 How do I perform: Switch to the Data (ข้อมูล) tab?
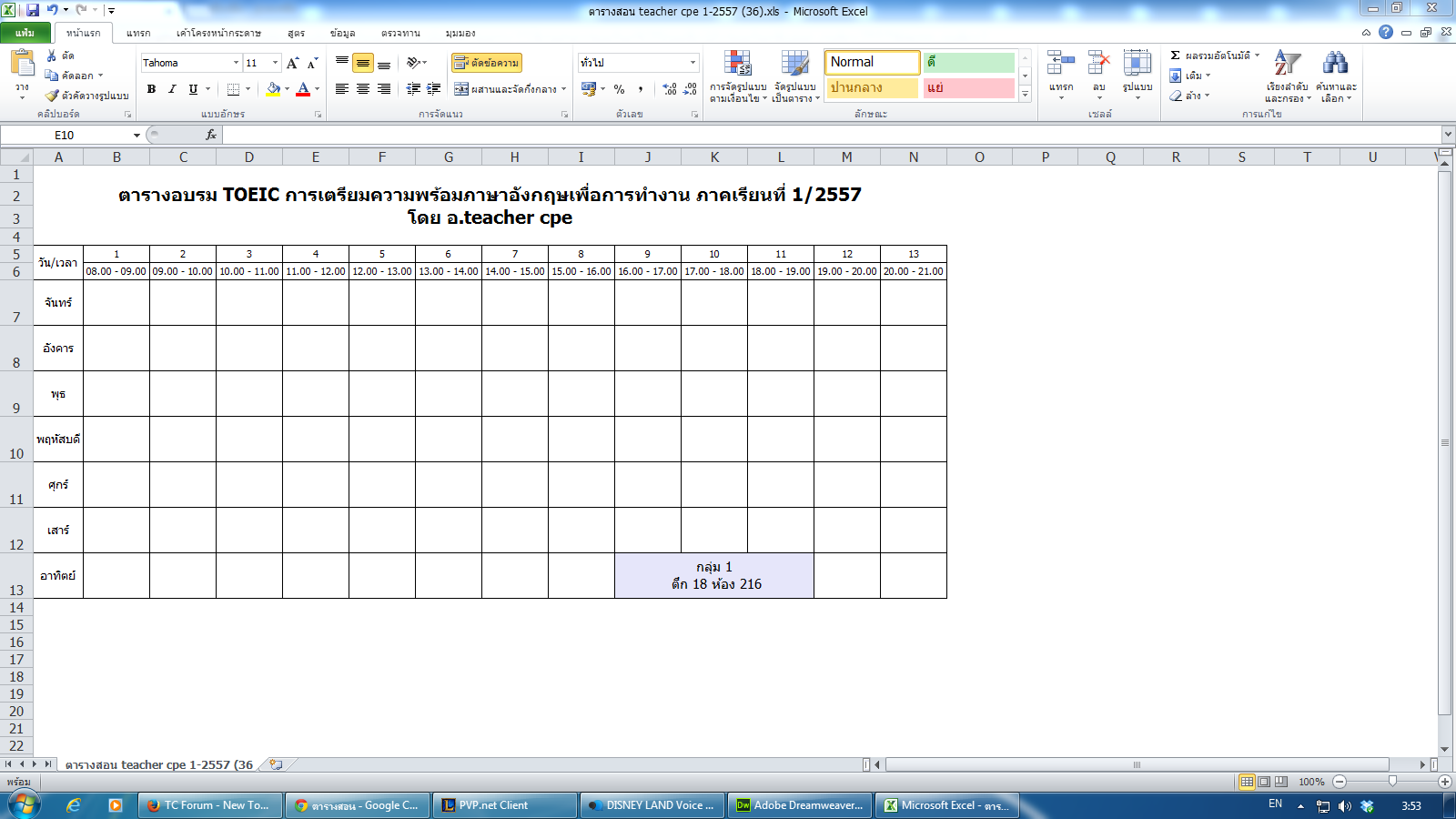point(343,33)
